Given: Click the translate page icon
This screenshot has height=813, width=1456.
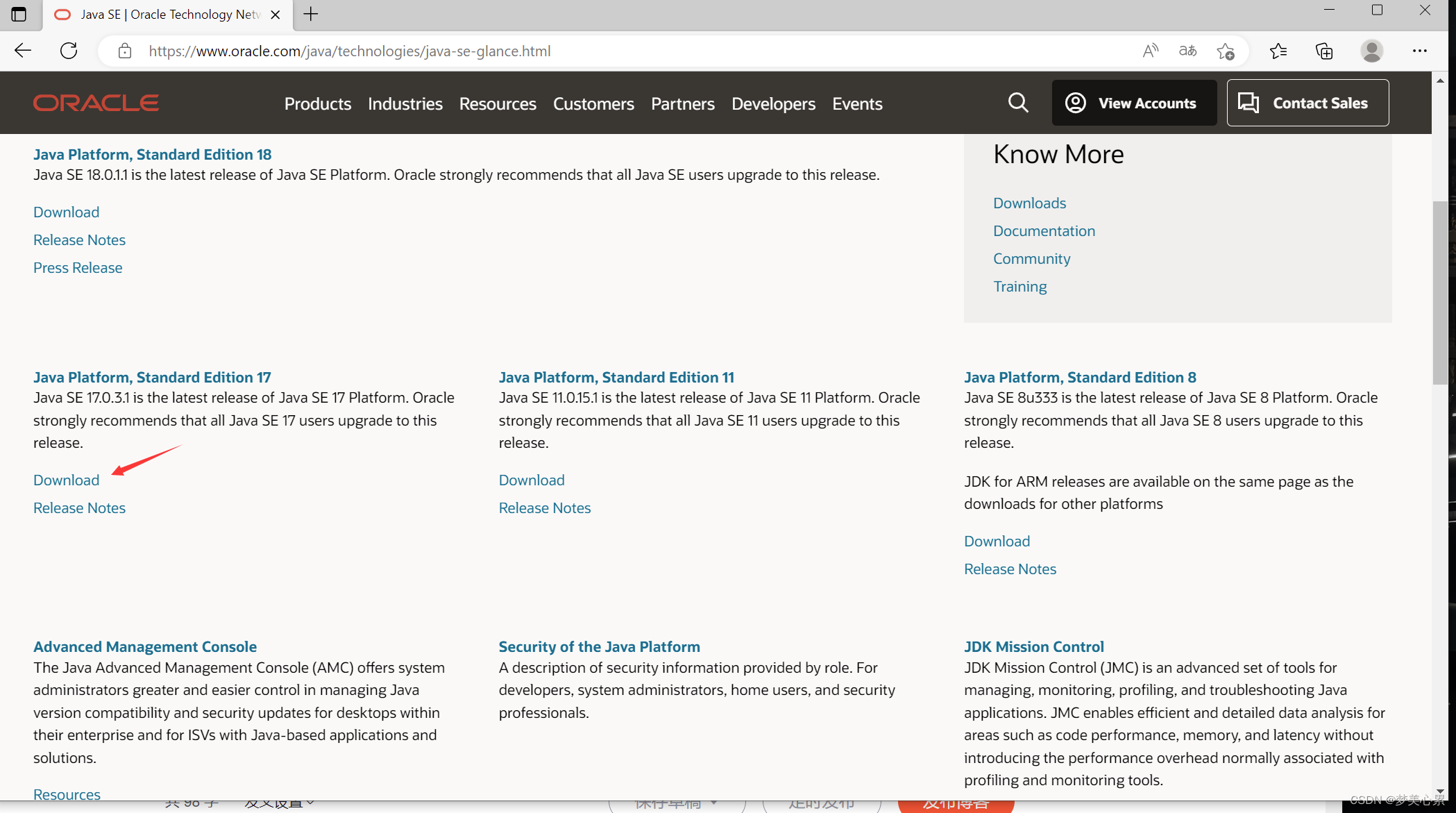Looking at the screenshot, I should [1187, 51].
